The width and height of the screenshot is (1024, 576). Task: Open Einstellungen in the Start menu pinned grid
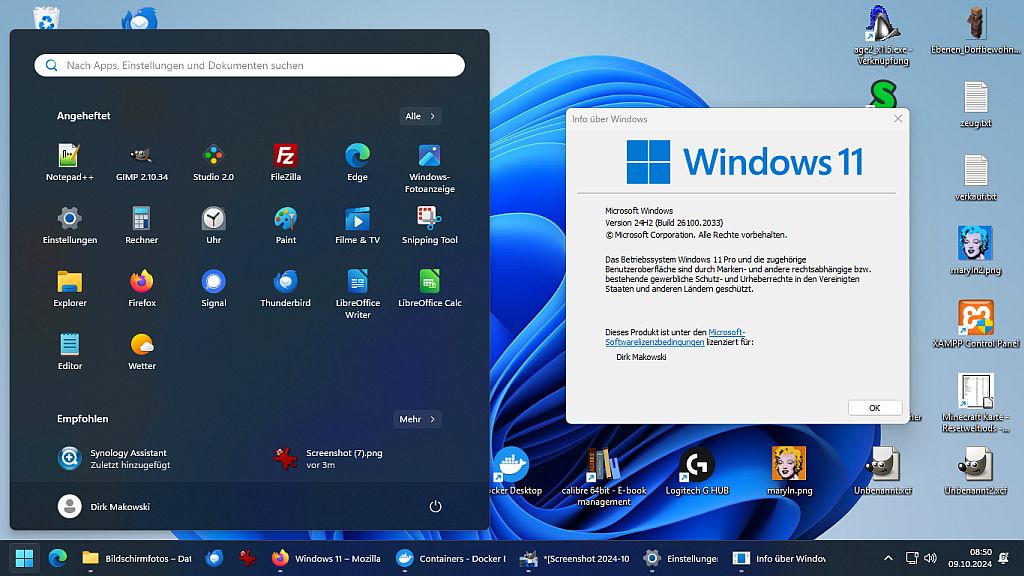pos(69,225)
